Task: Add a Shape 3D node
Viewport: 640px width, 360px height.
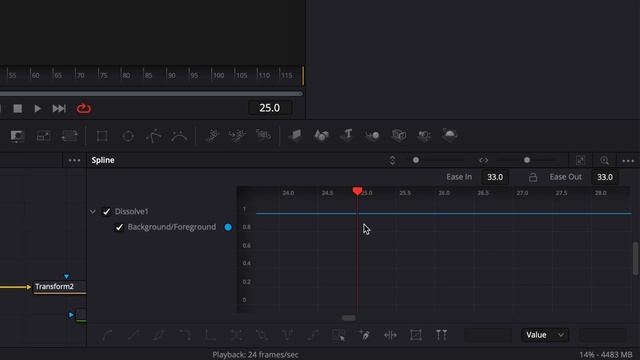Action: 321,135
